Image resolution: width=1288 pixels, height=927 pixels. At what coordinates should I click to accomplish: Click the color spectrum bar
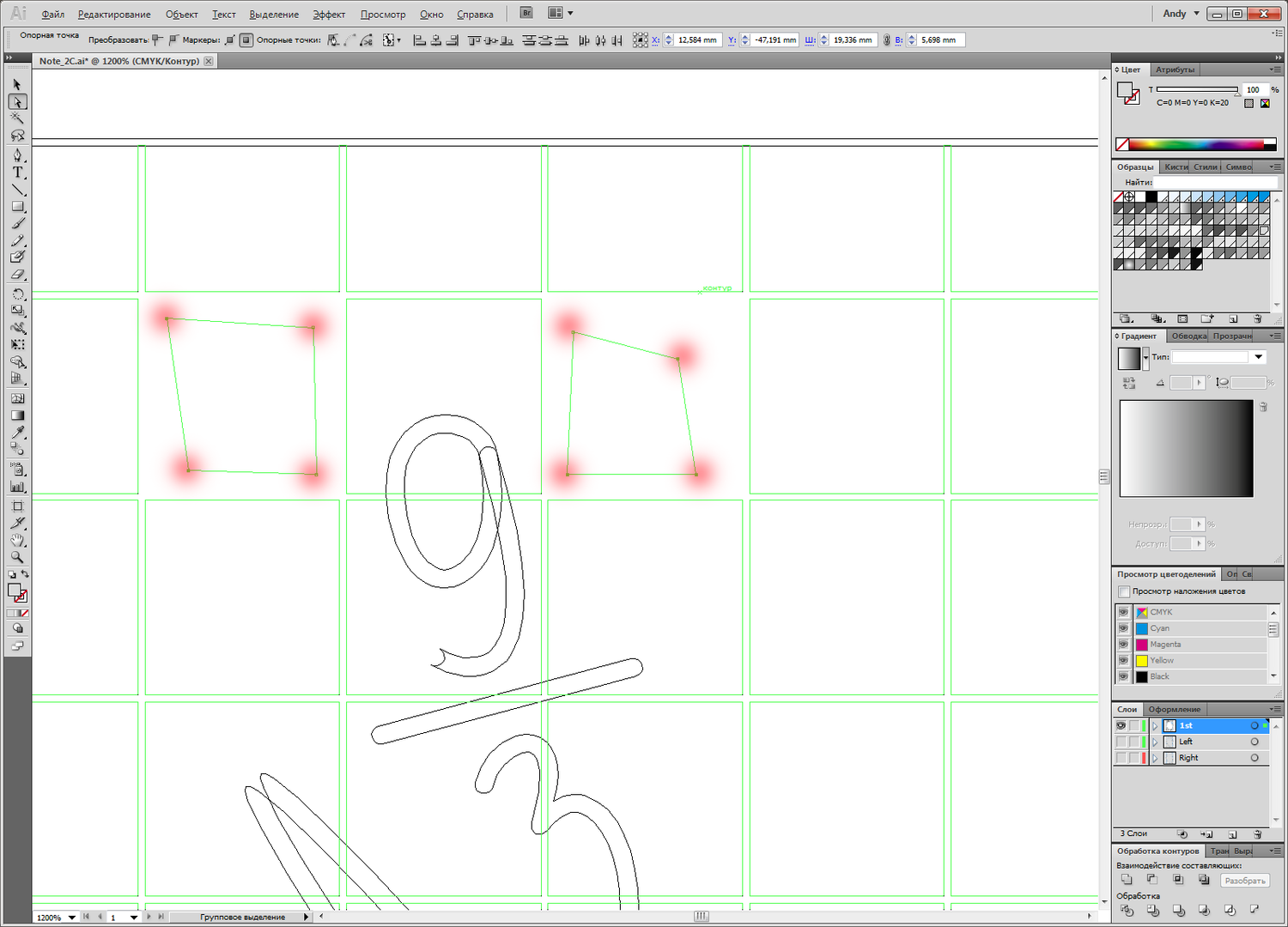tap(1196, 144)
